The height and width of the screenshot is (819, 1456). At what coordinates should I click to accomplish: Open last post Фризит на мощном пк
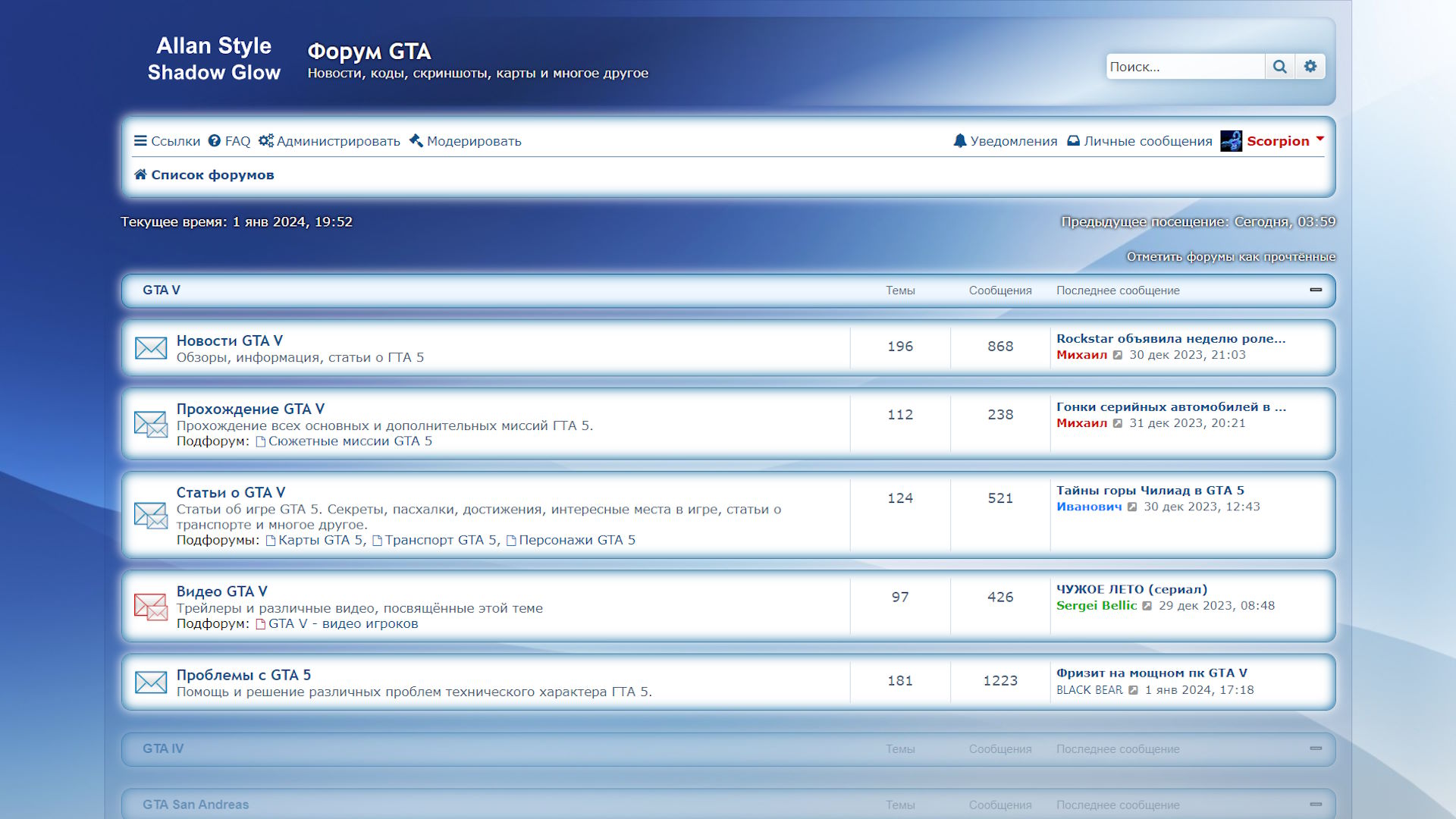(x=1152, y=673)
